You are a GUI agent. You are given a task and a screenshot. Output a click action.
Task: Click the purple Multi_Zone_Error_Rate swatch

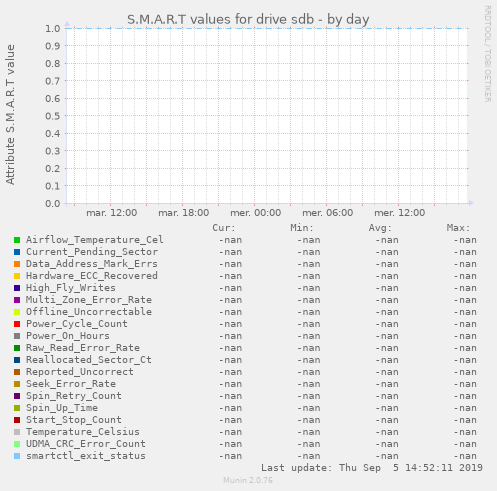click(17, 300)
